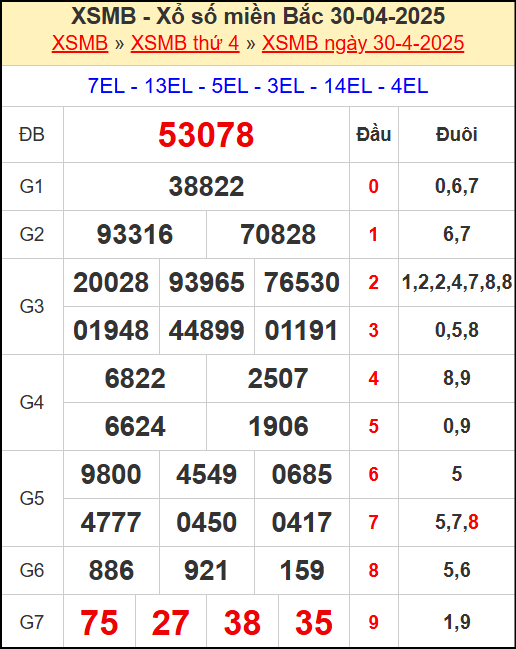Open the XSMB ngày 30-4-2025 link
The width and height of the screenshot is (516, 649).
(363, 43)
